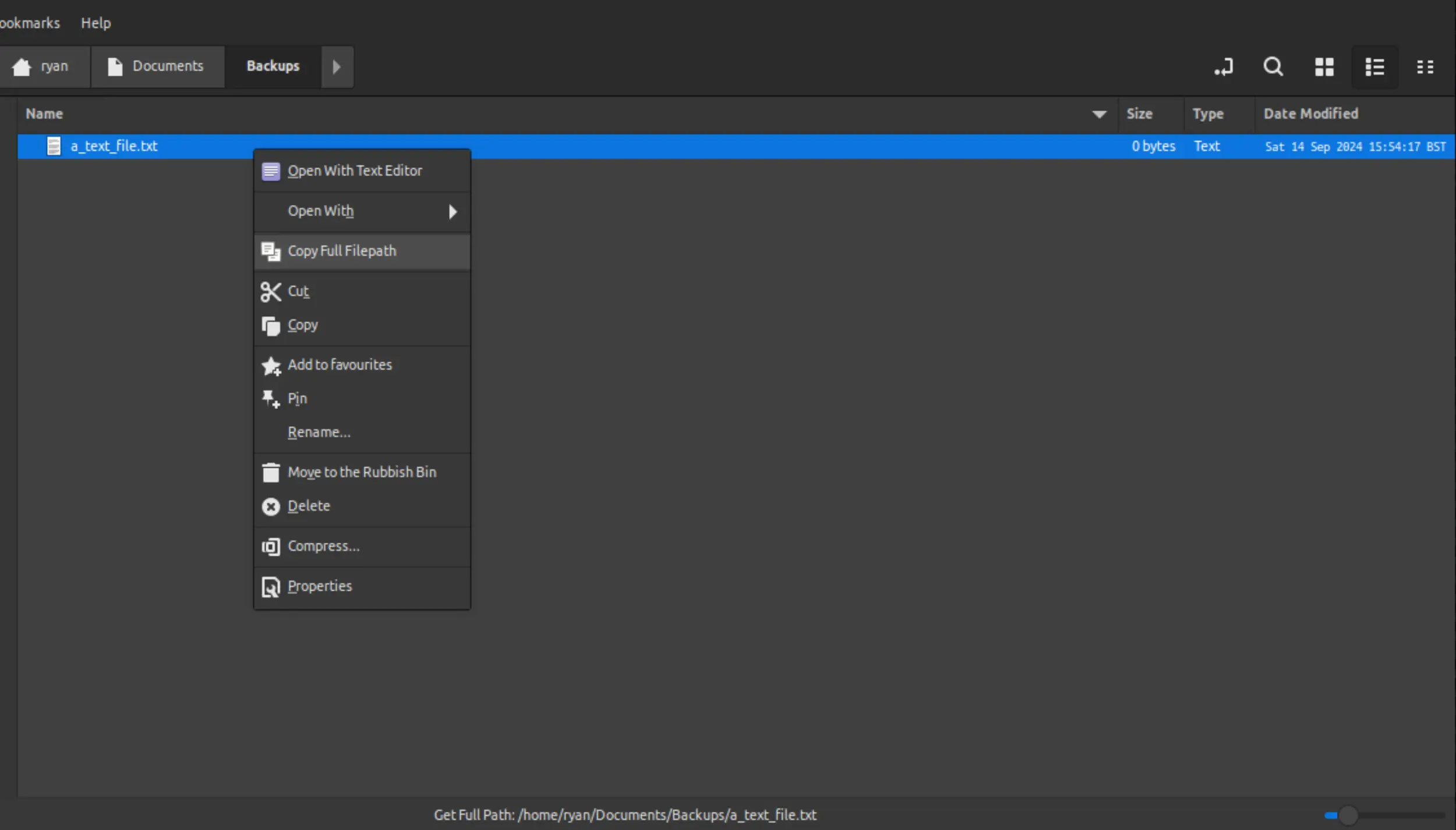Switch to grid icon view
The width and height of the screenshot is (1456, 830).
pos(1324,66)
